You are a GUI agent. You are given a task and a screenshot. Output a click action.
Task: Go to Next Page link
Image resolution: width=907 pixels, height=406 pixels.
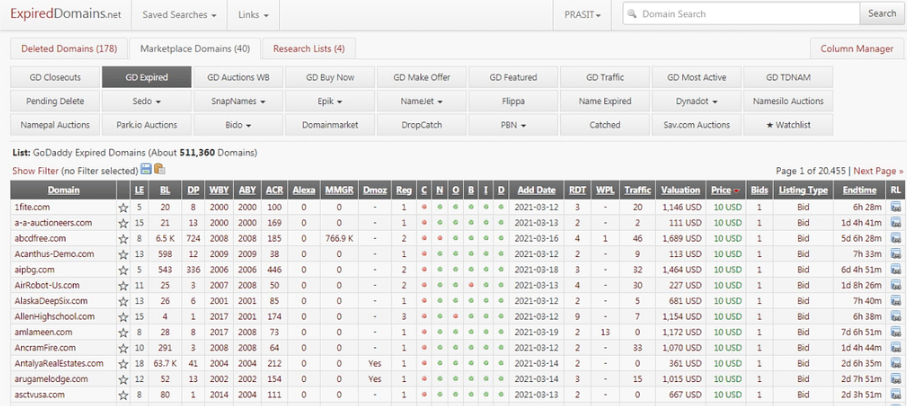[878, 171]
